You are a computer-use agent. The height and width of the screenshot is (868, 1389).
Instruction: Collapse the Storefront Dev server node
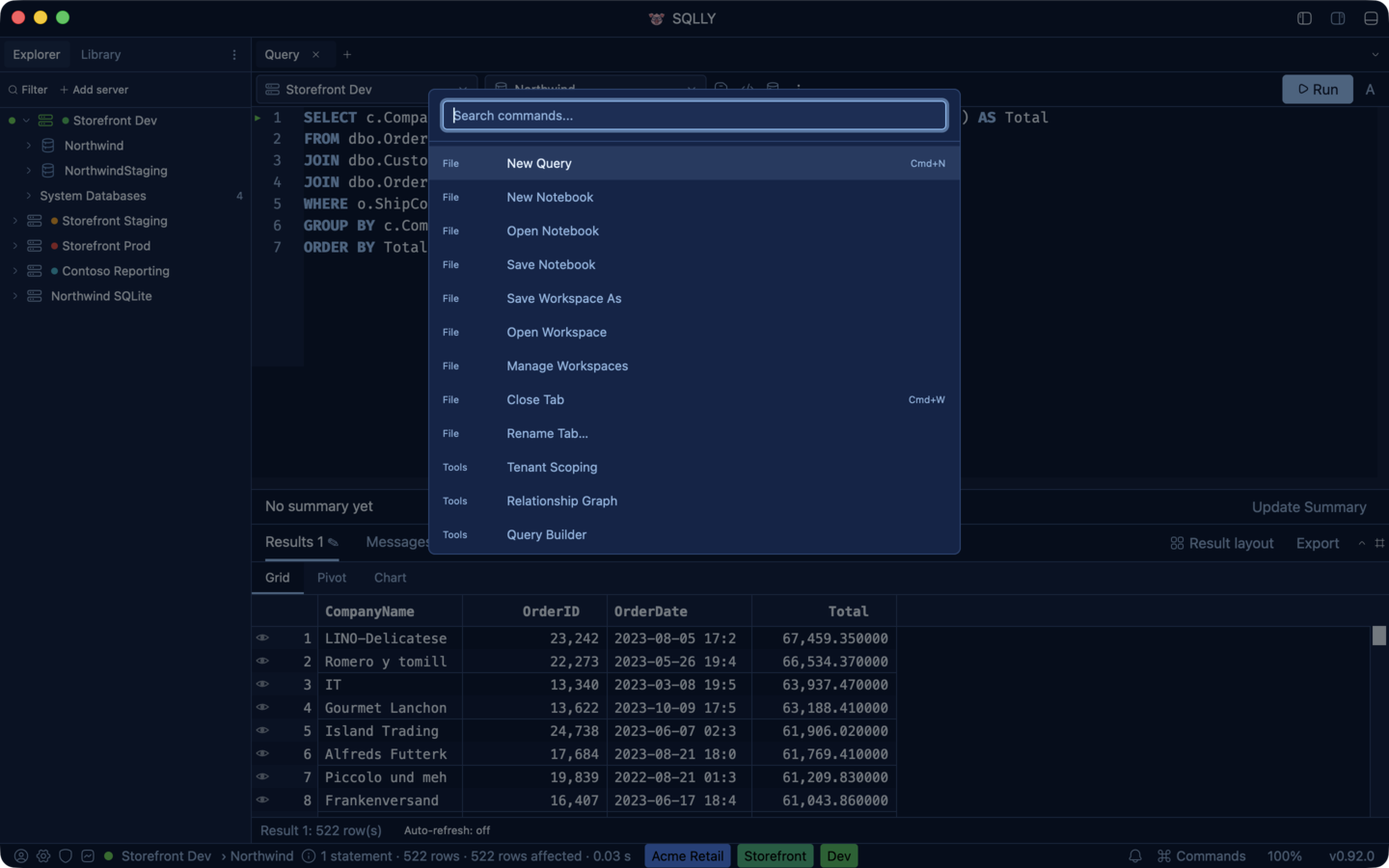27,121
